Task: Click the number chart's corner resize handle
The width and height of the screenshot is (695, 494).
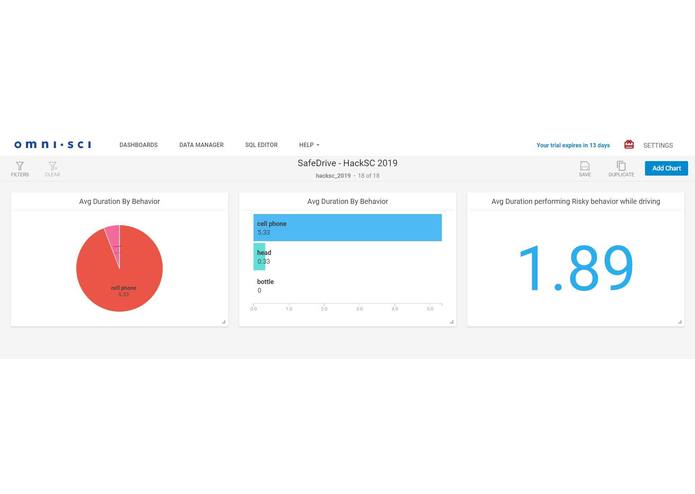Action: click(x=680, y=322)
